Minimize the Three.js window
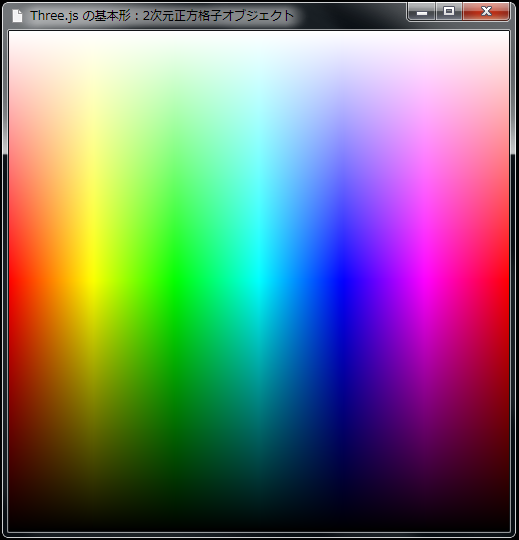This screenshot has width=519, height=540. point(422,11)
